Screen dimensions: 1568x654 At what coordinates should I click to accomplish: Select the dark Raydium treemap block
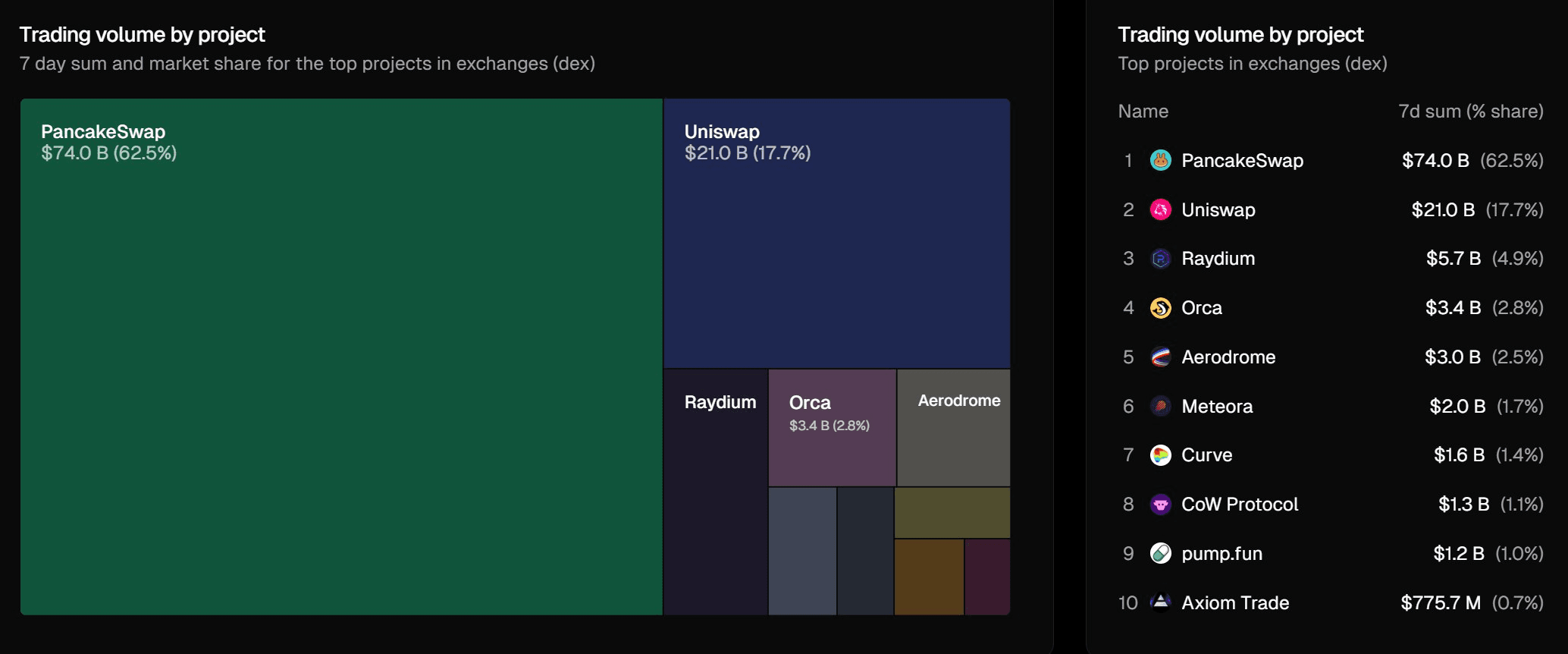[x=716, y=492]
